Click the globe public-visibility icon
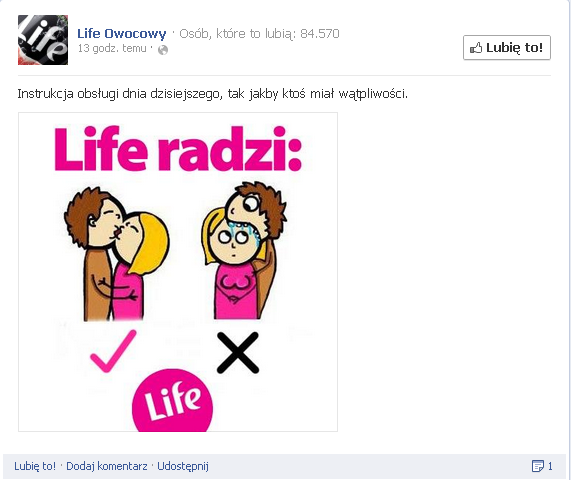571x480 pixels. pyautogui.click(x=163, y=50)
